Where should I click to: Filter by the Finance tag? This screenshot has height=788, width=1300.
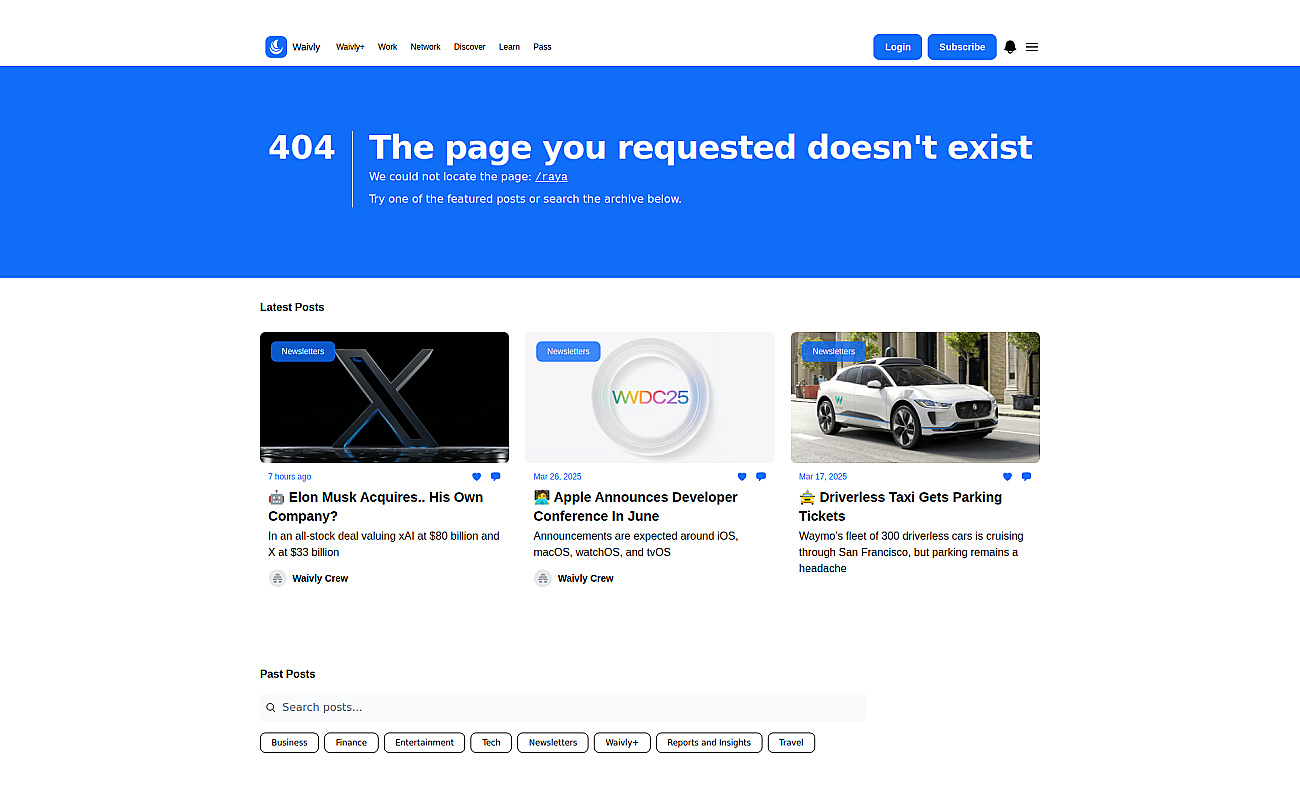[x=351, y=742]
